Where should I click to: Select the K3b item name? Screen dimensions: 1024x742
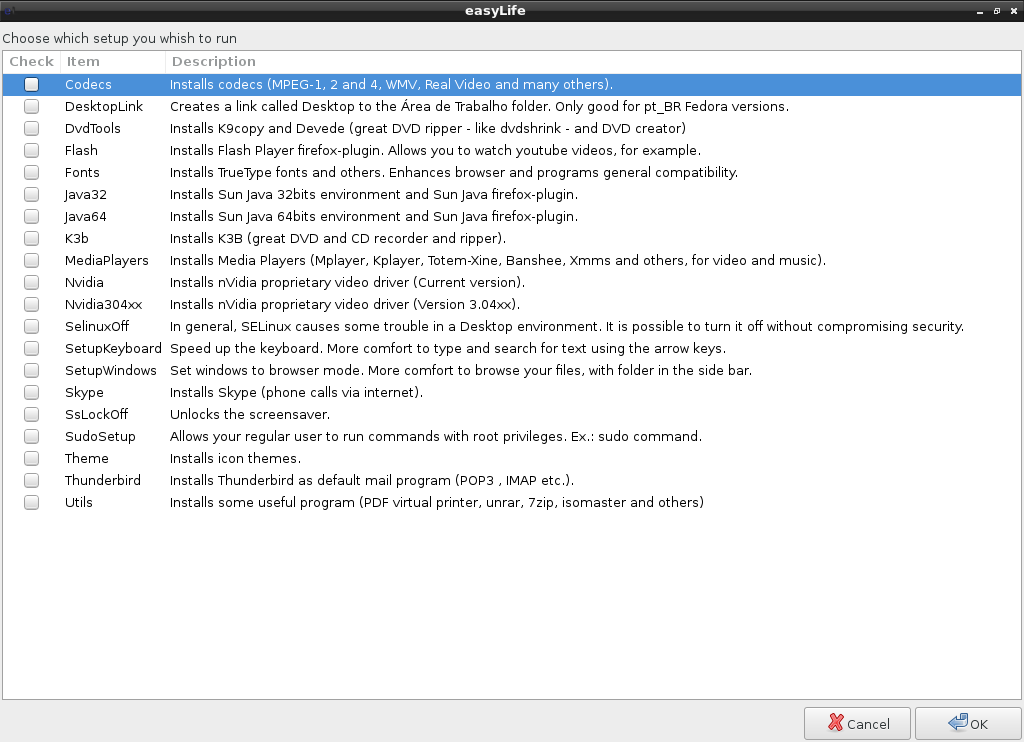(76, 238)
